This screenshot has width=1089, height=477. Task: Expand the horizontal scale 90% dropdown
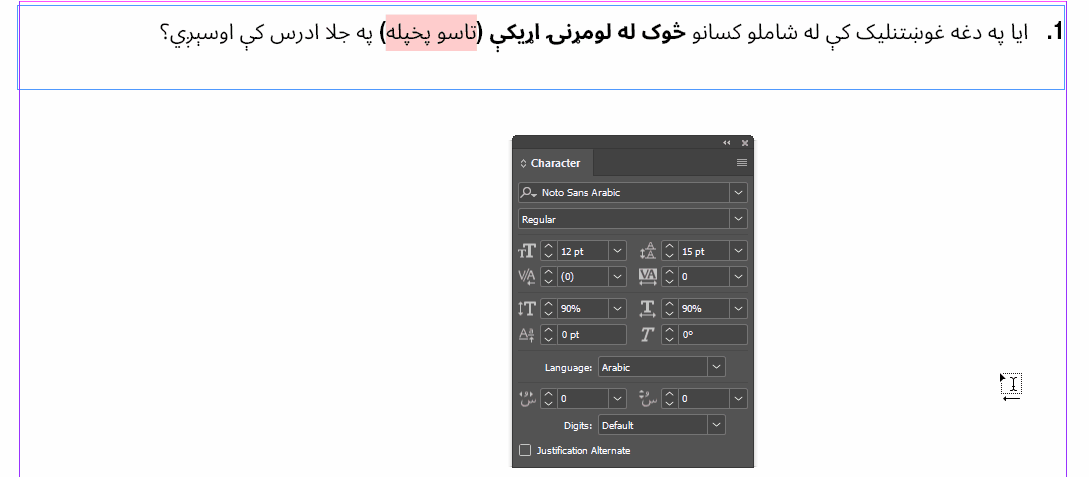pos(739,308)
